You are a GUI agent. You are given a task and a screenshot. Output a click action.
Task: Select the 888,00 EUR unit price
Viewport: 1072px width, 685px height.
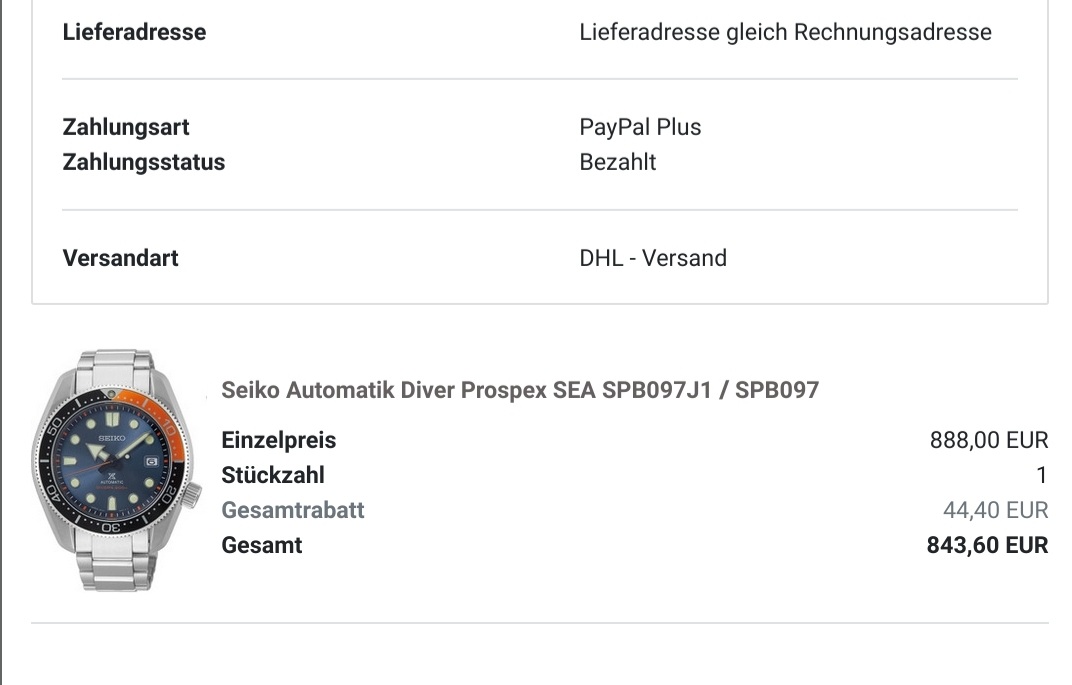[989, 440]
